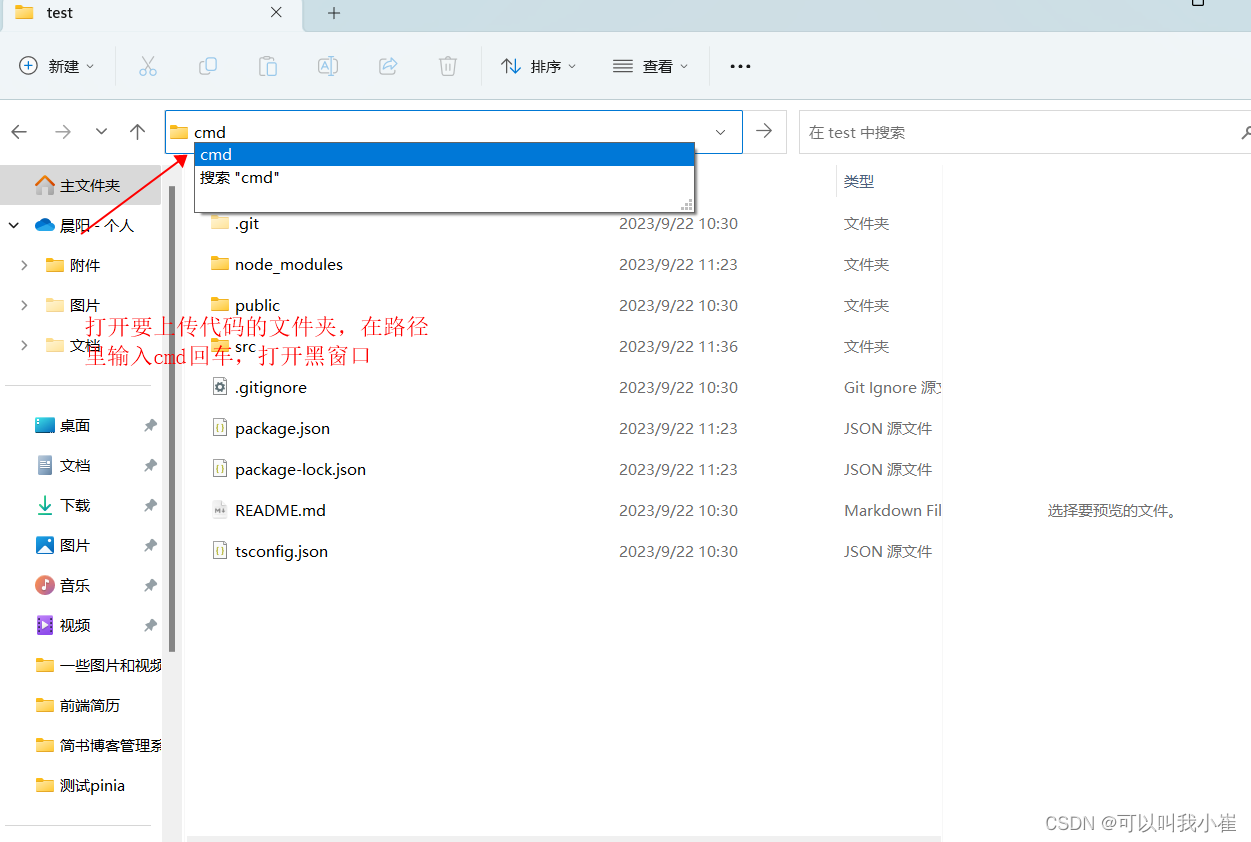Click the navigation pane vertical scrollbar
Image resolution: width=1251 pixels, height=842 pixels.
(172, 420)
